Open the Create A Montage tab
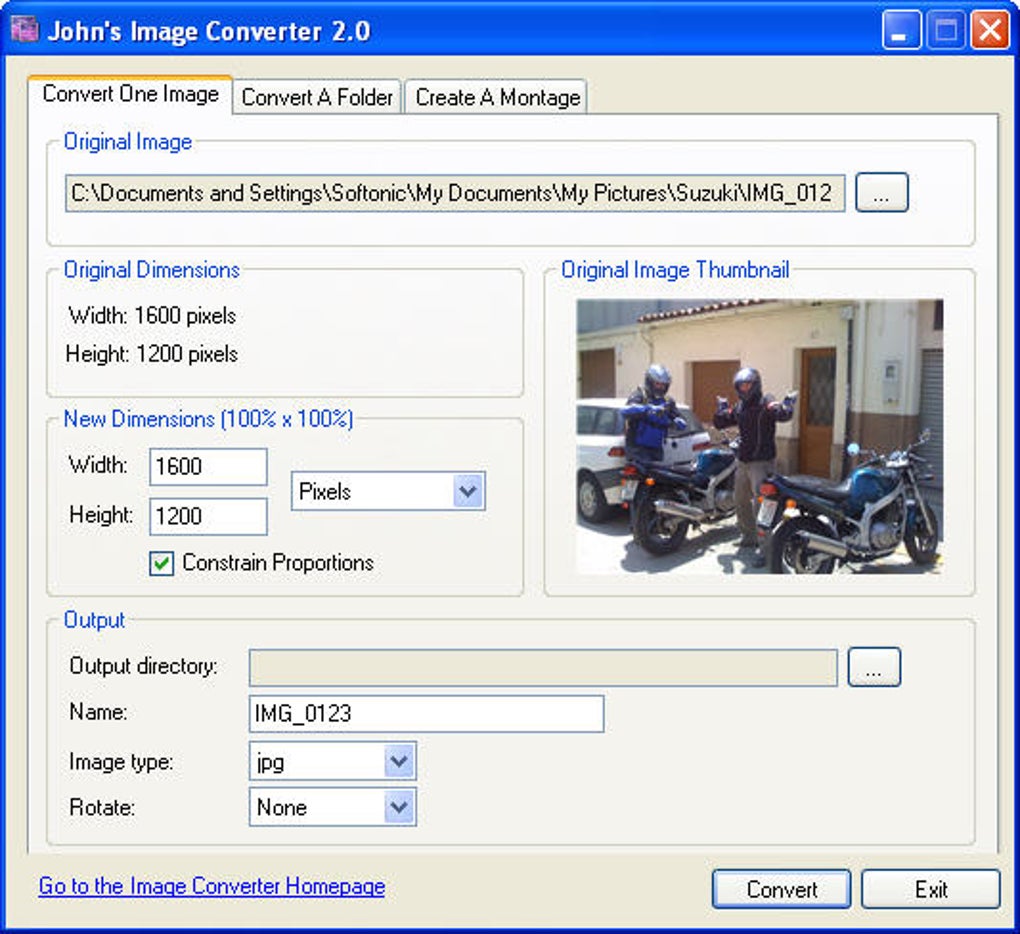1020x934 pixels. pos(496,98)
